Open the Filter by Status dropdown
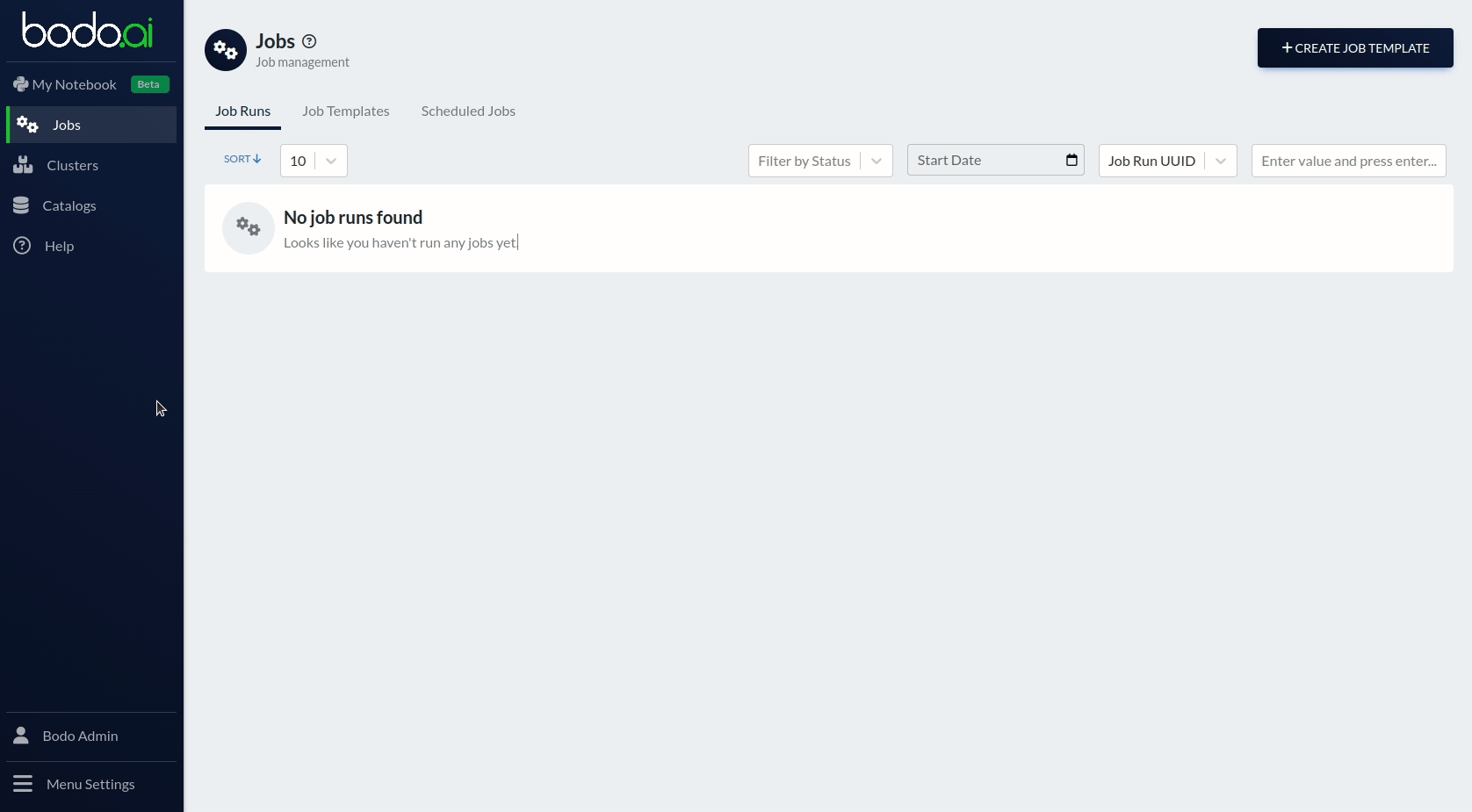Viewport: 1472px width, 812px height. coord(819,161)
